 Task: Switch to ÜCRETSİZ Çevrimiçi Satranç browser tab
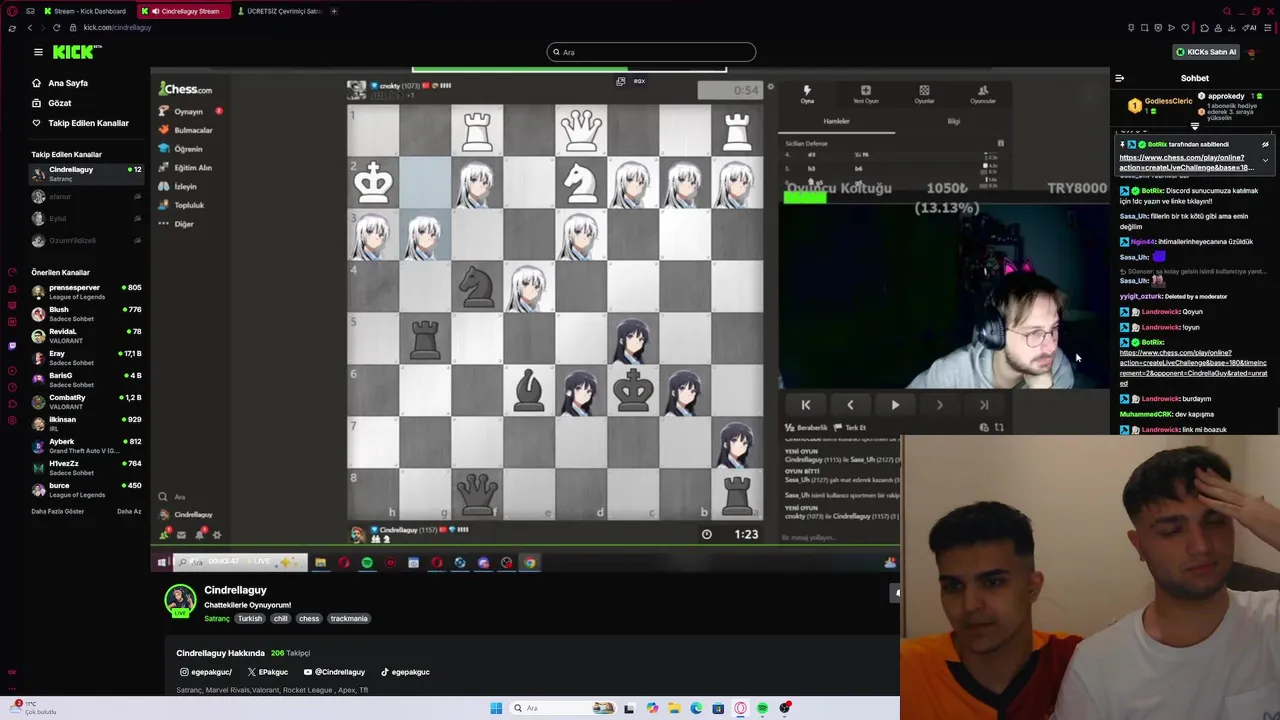(280, 11)
